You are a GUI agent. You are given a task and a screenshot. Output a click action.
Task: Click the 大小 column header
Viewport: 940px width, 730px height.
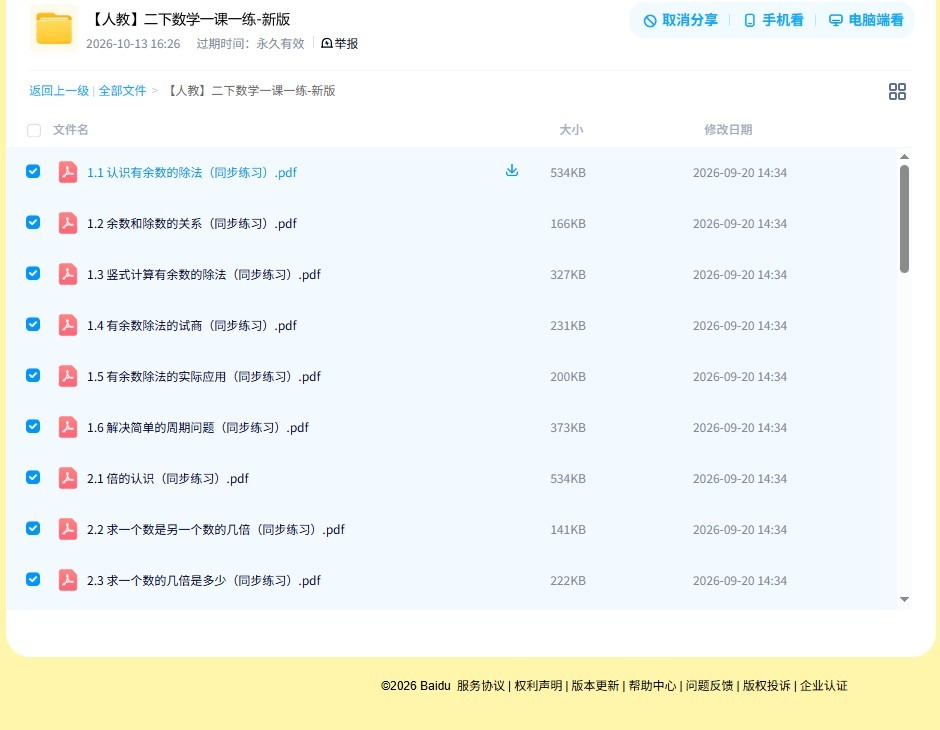[571, 129]
